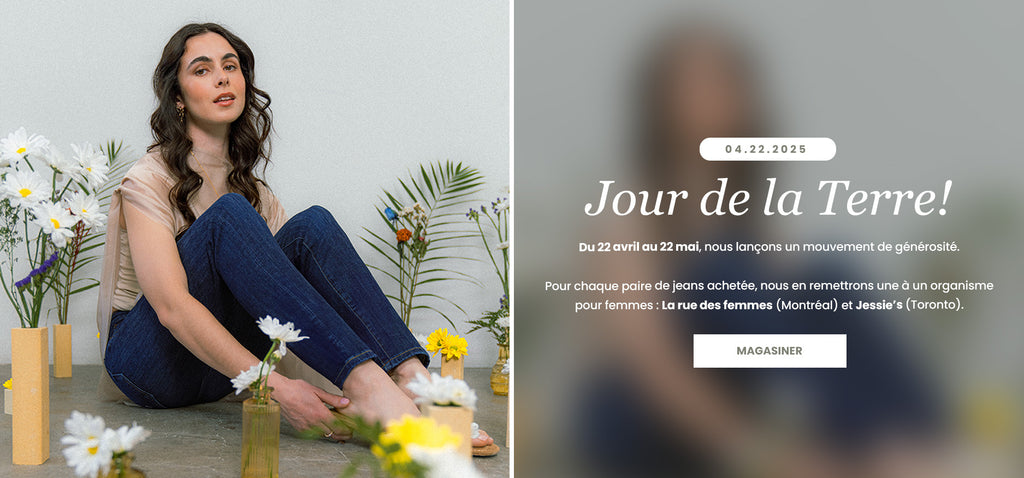1024x478 pixels.
Task: Click the tall wooden vase with daisies
Action: [x=30, y=395]
